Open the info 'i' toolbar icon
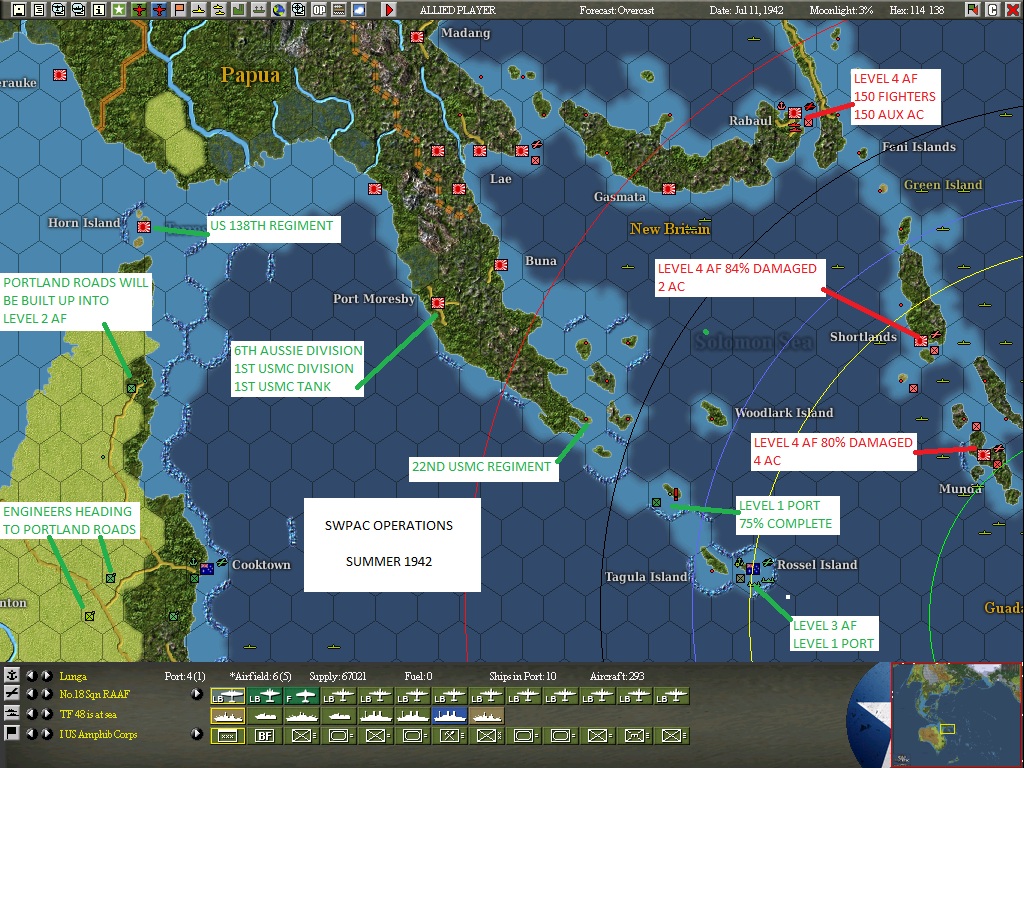Screen dimensions: 1032x898 (x=99, y=10)
